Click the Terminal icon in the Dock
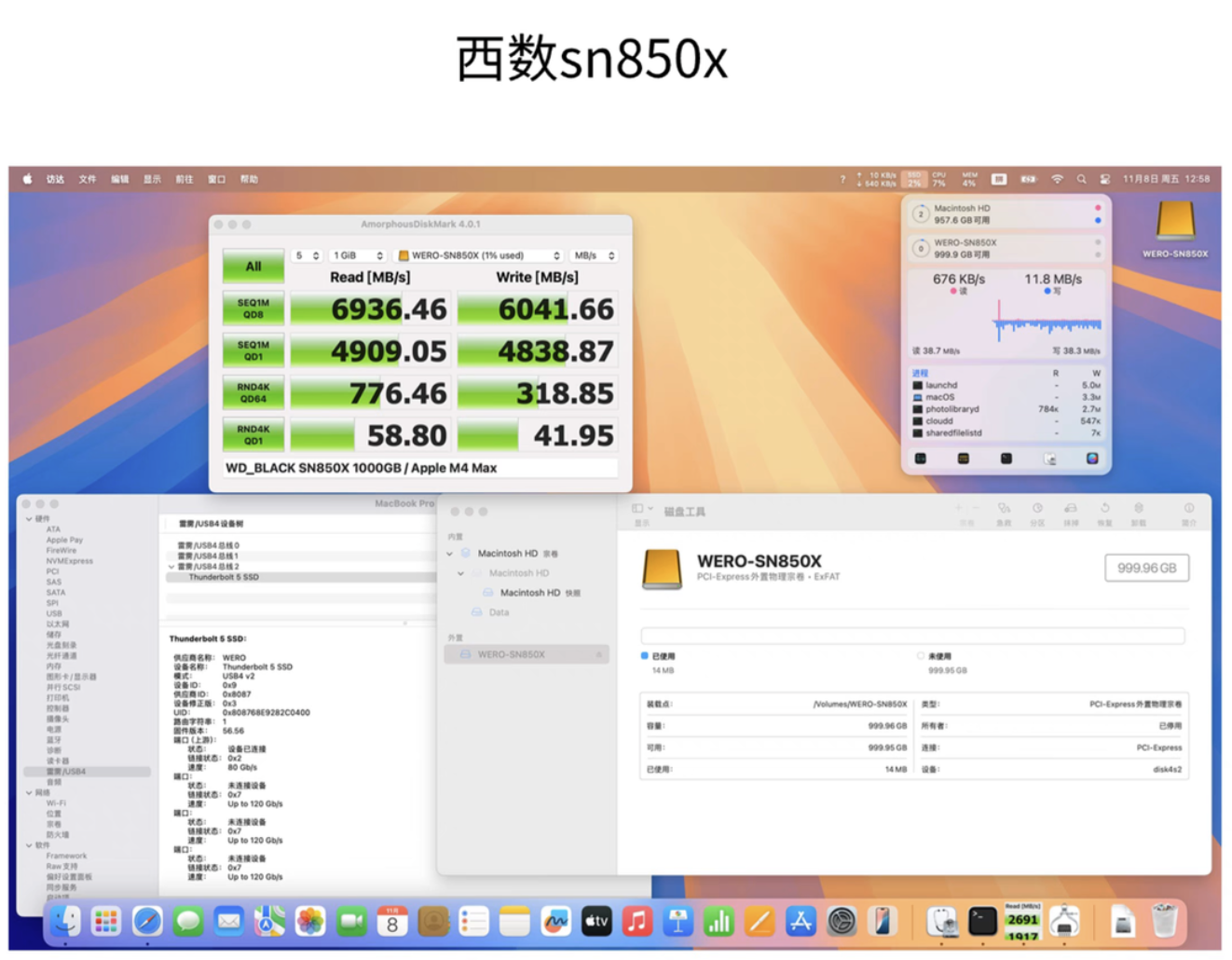The width and height of the screenshot is (1232, 960). (982, 922)
